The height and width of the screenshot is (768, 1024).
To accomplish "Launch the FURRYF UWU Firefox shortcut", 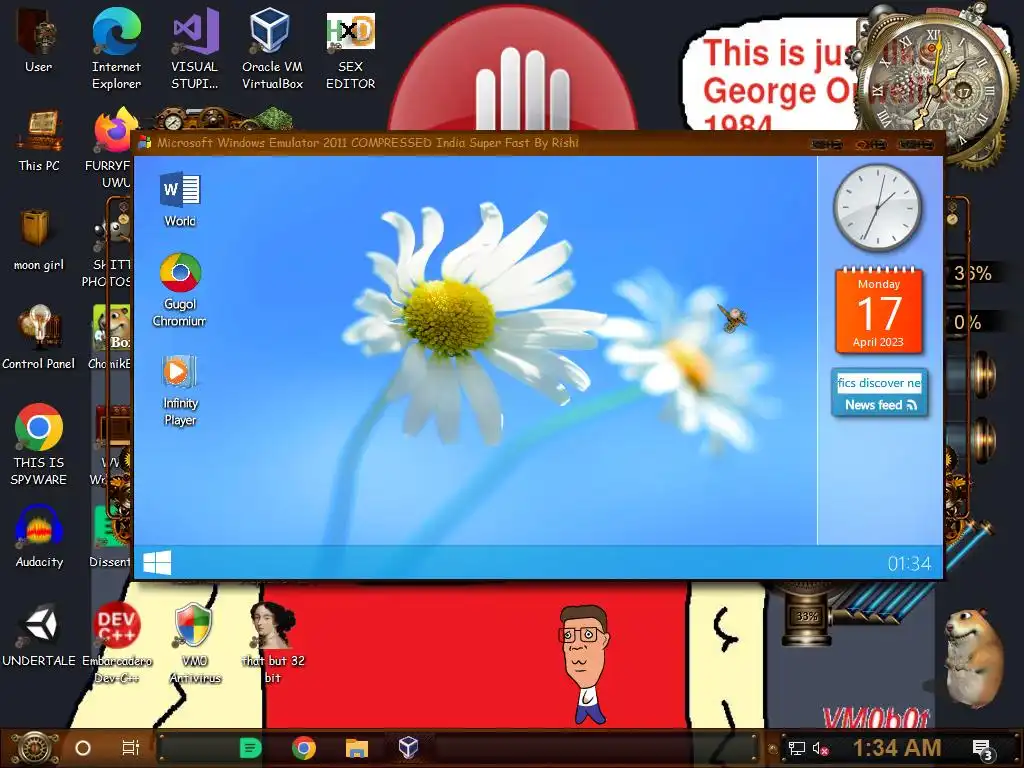I will coord(112,148).
